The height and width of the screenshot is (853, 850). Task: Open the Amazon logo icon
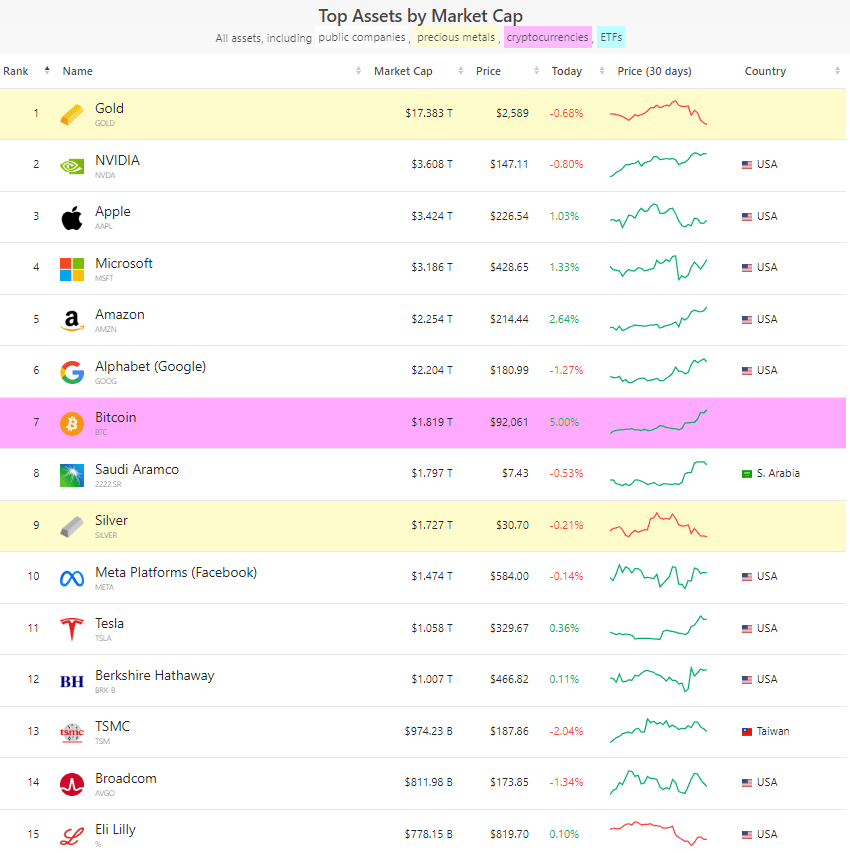pos(72,320)
